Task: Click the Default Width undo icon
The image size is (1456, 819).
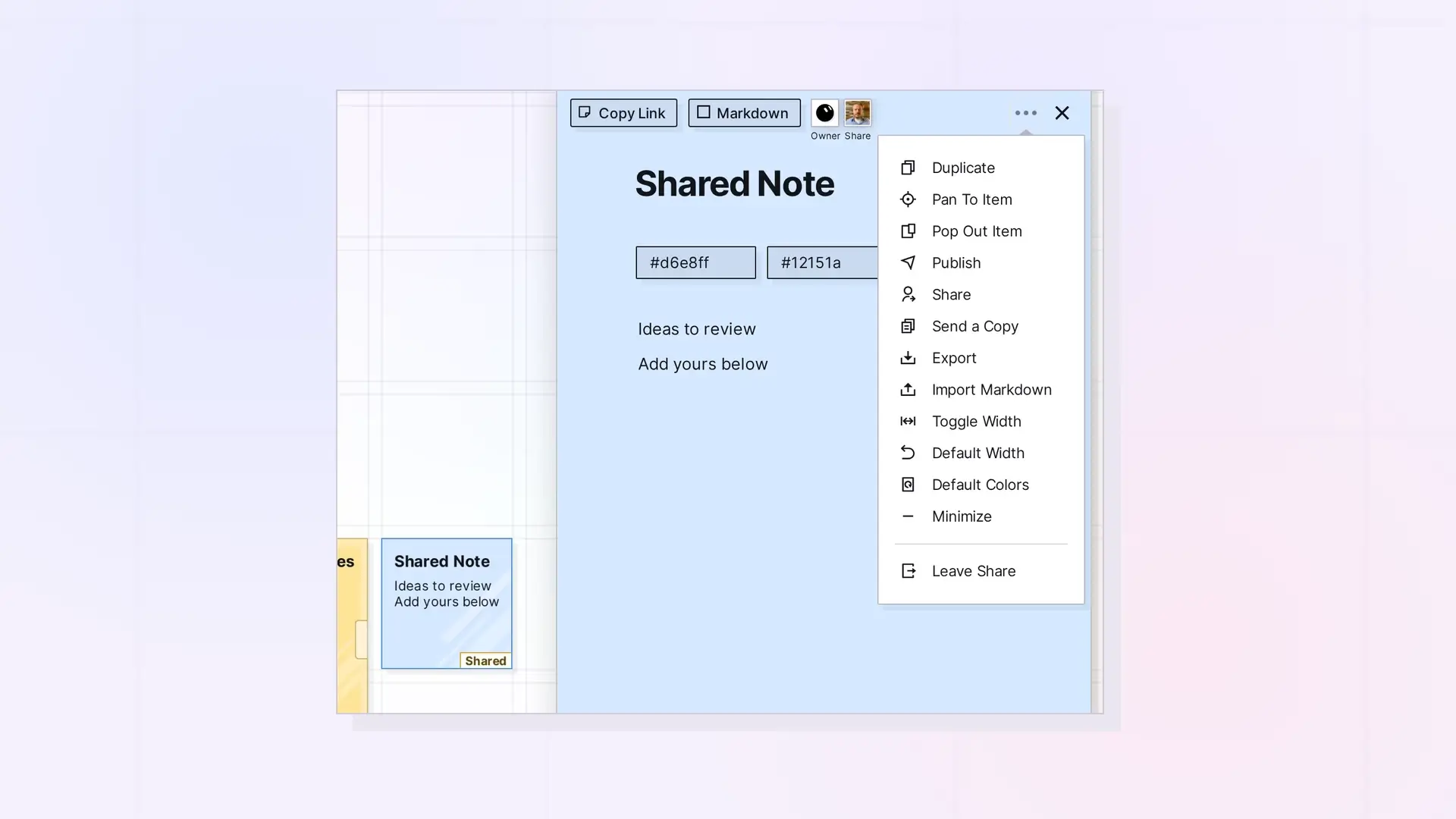Action: click(x=908, y=453)
